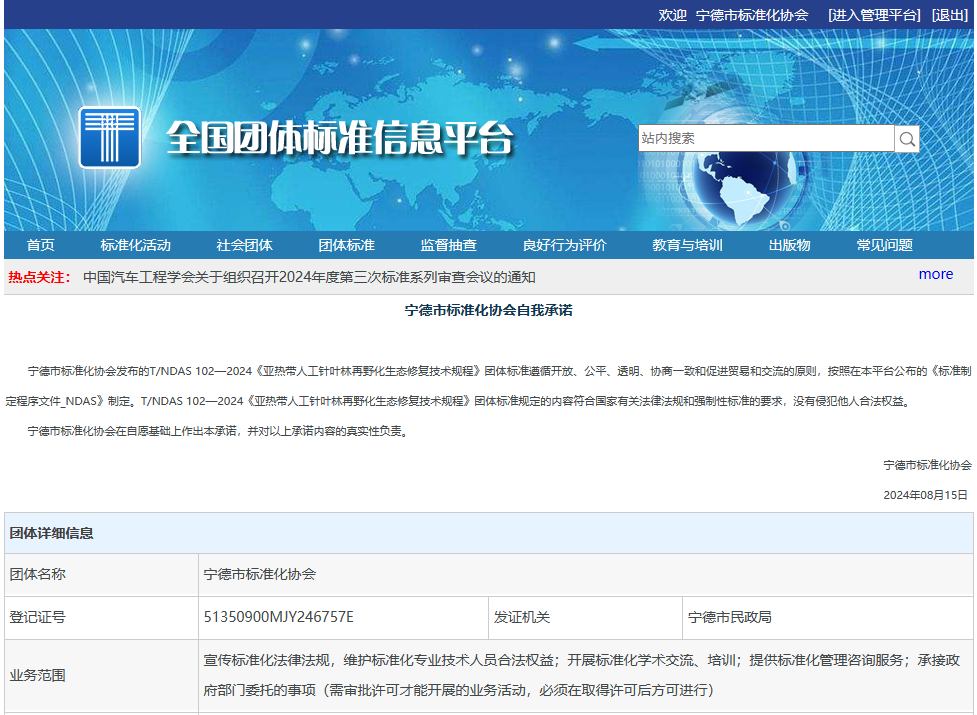Viewport: 977px width, 715px height.
Task: Select 良好行为评价 menu item
Action: coord(564,246)
